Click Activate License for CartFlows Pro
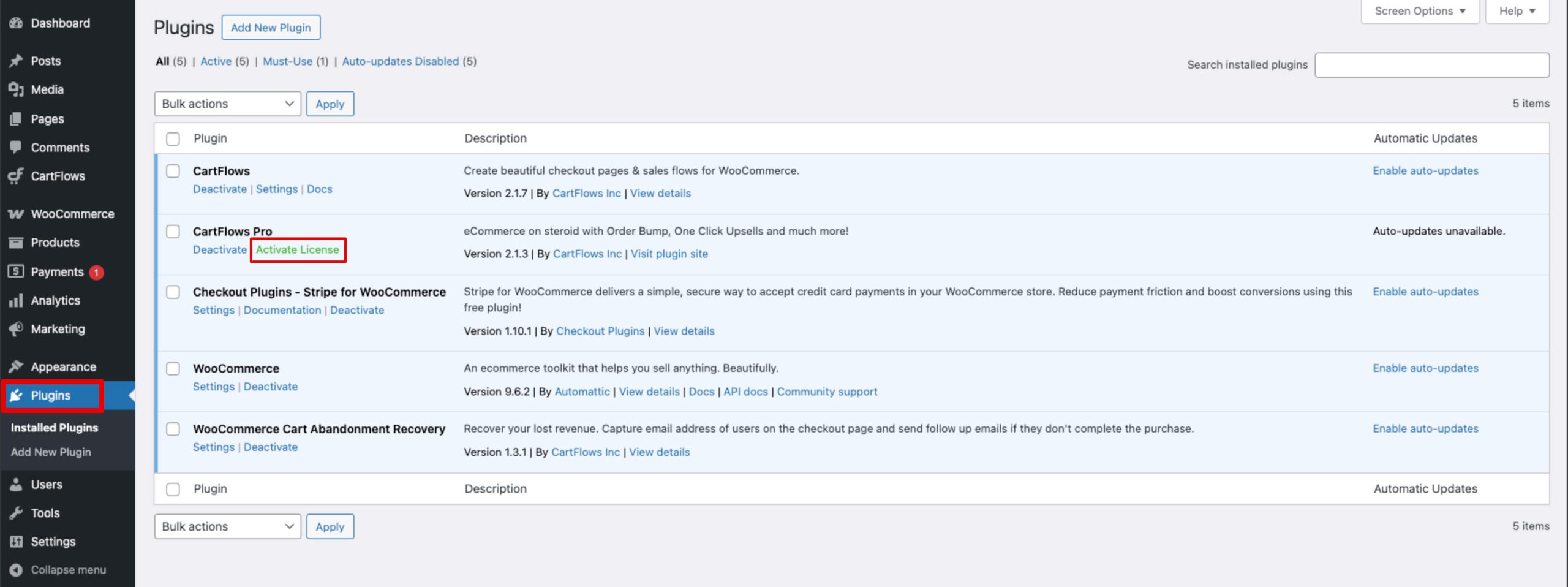 coord(297,250)
